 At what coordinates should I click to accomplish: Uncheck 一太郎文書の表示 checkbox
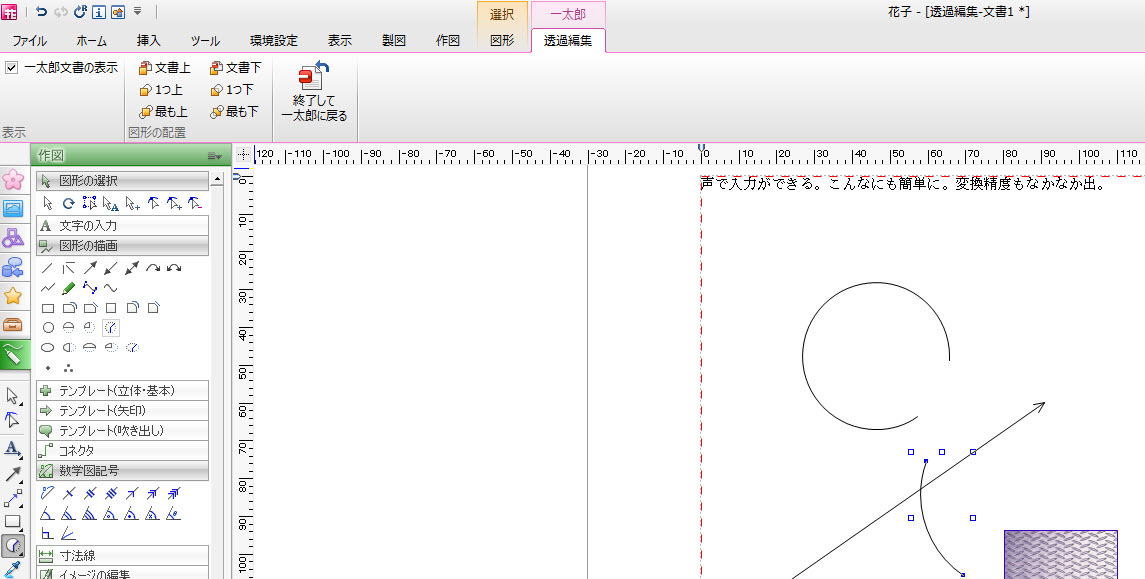click(x=11, y=68)
